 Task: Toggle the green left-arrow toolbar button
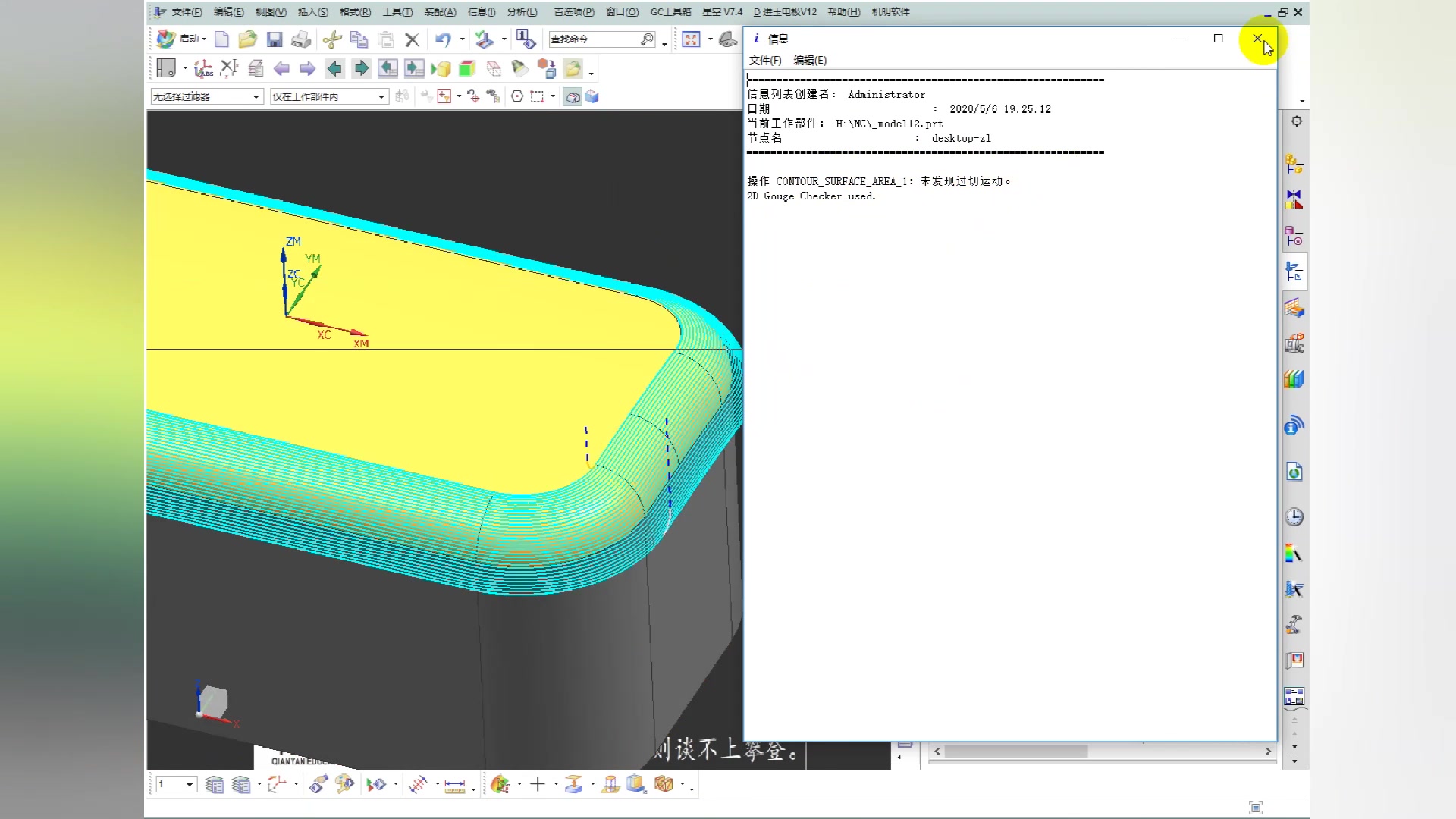(334, 69)
